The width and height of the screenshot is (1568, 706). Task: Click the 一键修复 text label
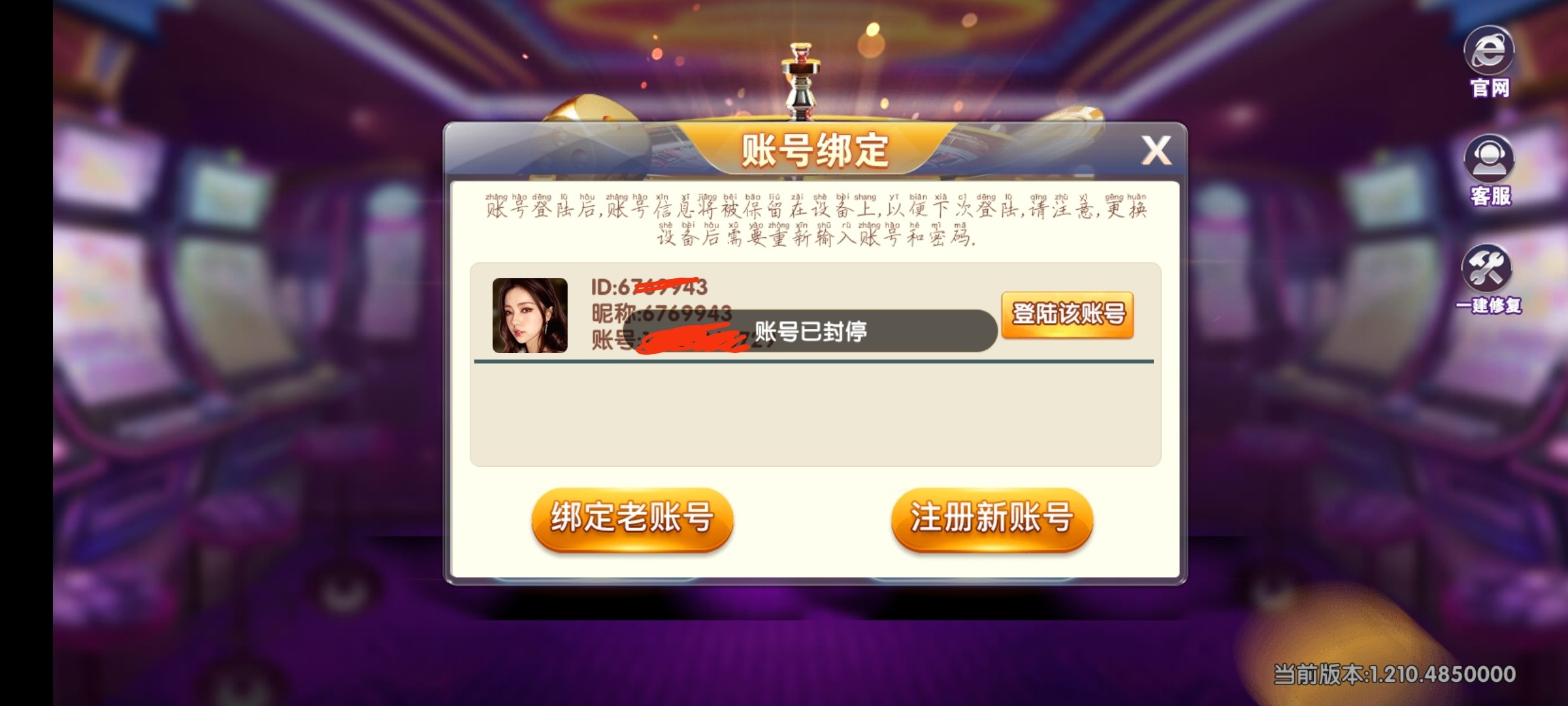1489,305
